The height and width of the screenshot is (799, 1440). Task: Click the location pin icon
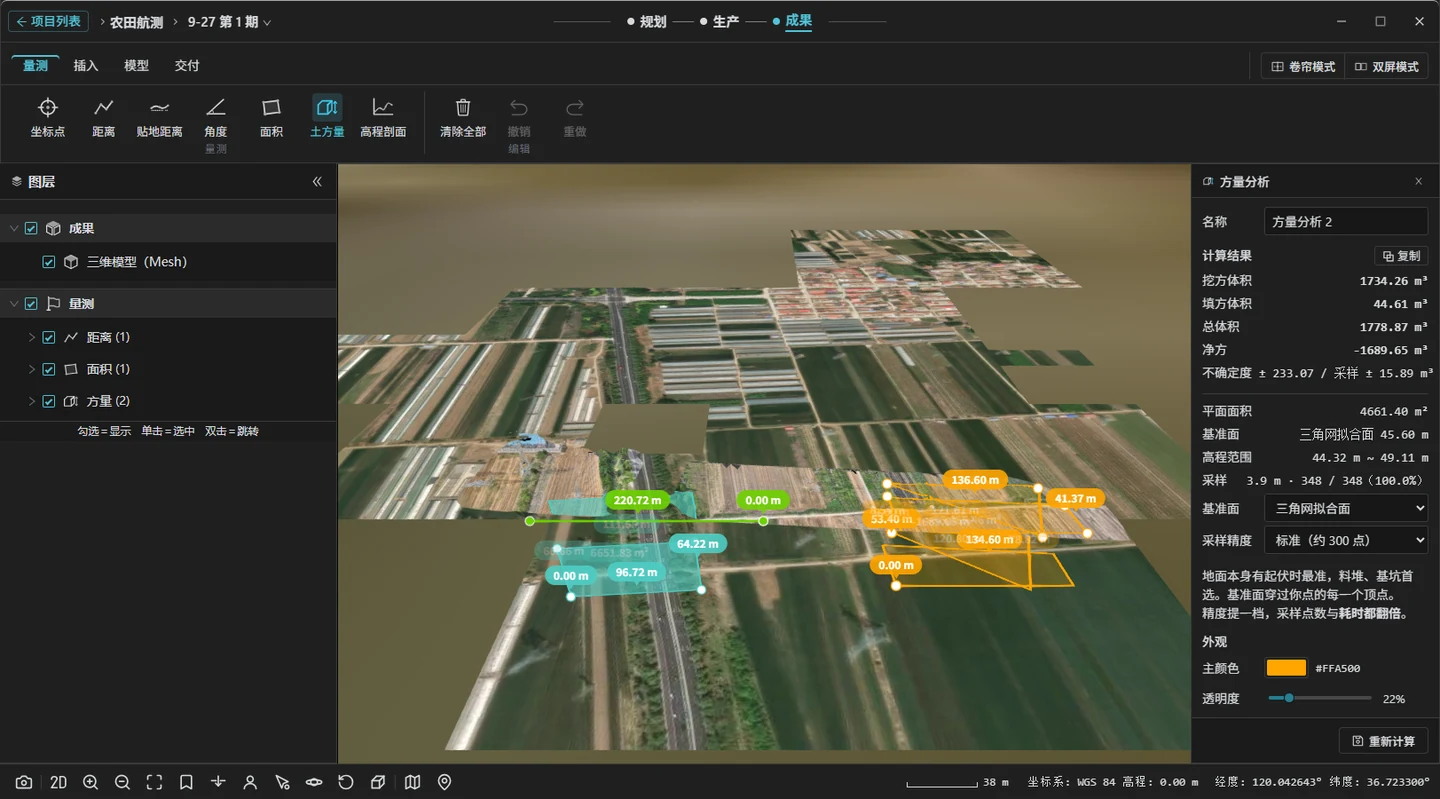445,782
